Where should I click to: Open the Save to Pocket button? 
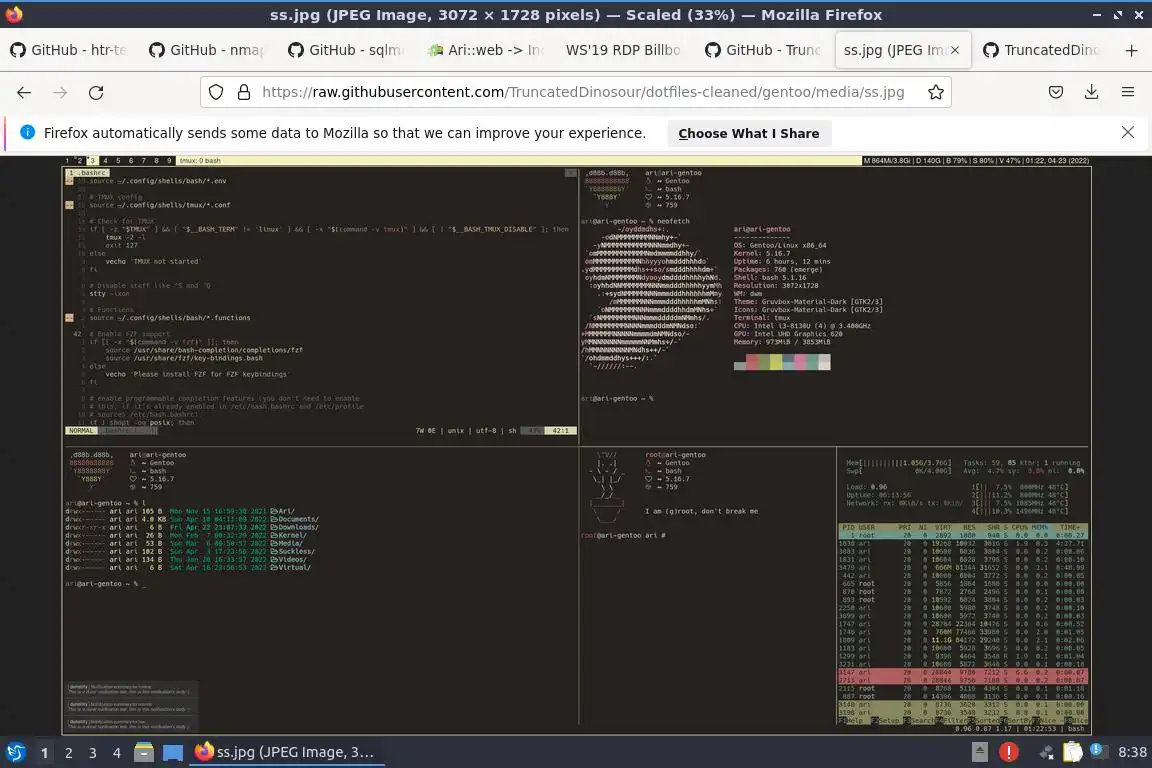(1056, 93)
